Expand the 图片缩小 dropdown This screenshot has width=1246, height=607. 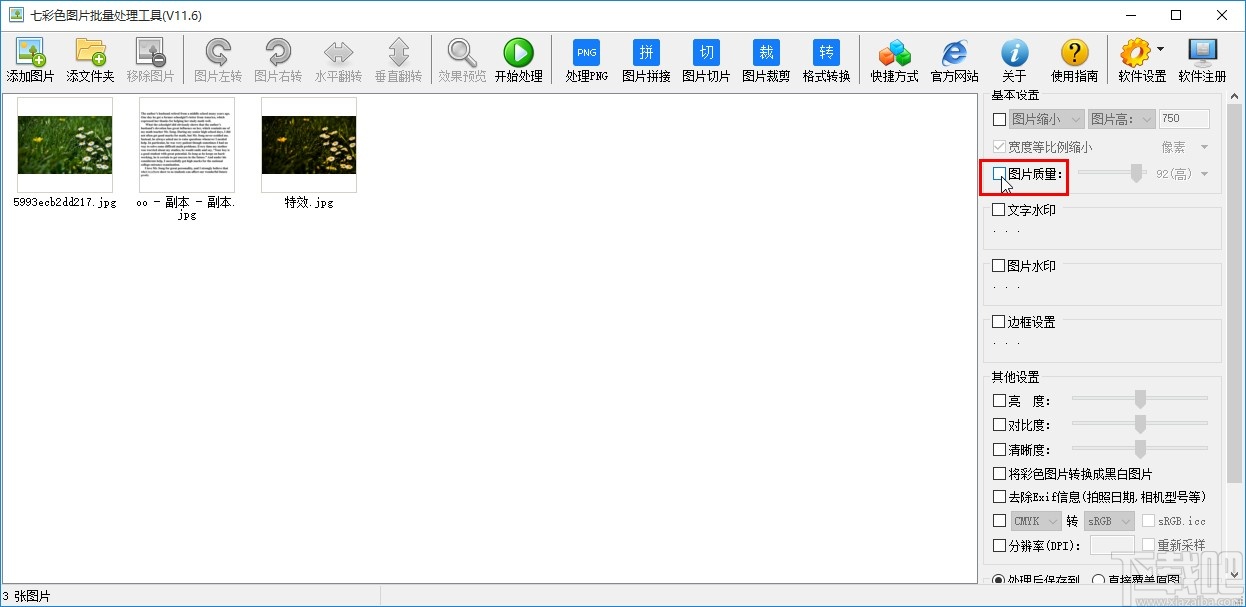(x=1046, y=119)
